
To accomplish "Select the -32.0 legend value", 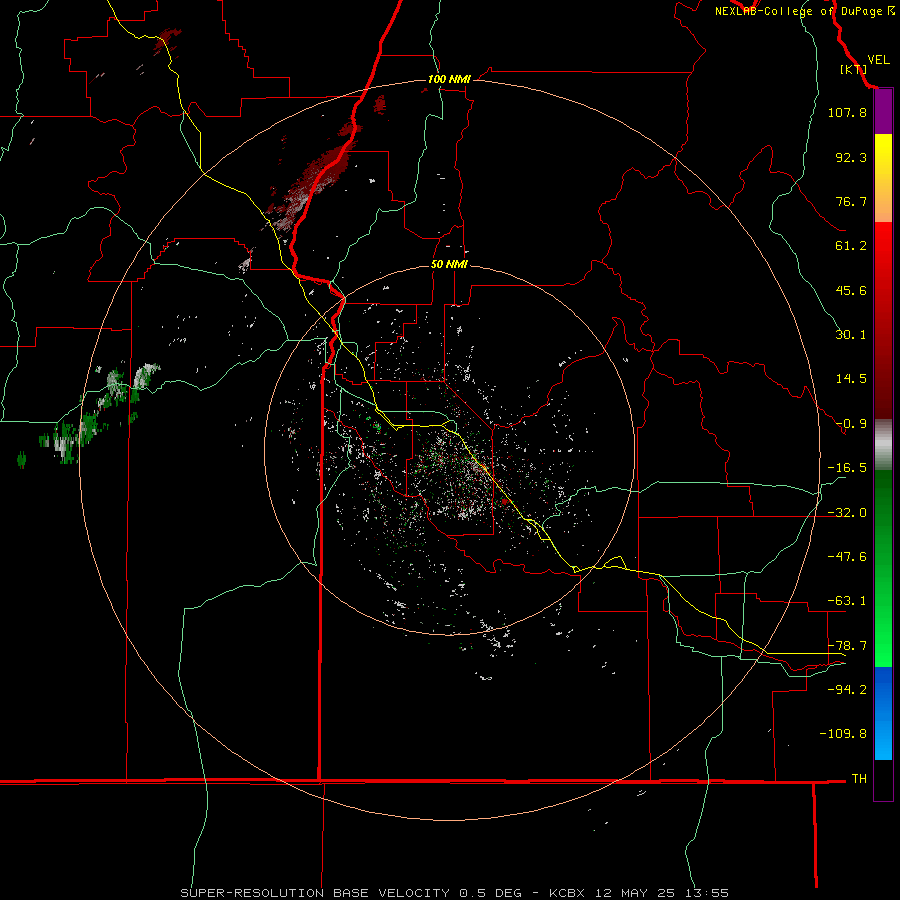I will [847, 513].
